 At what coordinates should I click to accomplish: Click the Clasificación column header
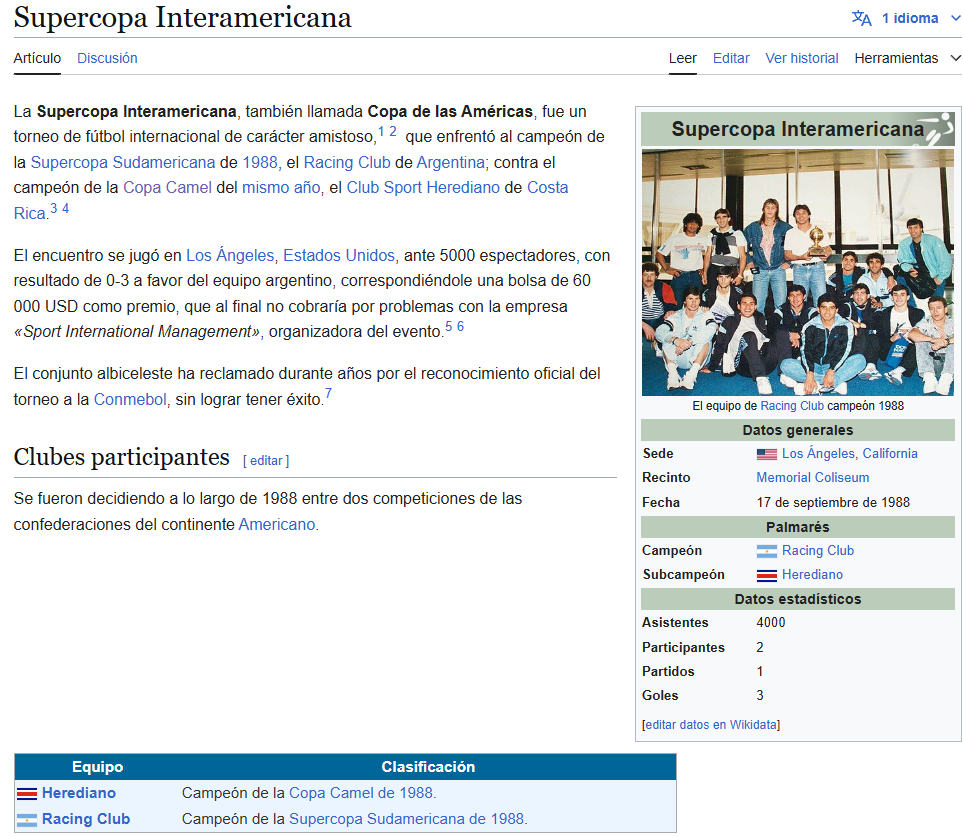click(428, 767)
